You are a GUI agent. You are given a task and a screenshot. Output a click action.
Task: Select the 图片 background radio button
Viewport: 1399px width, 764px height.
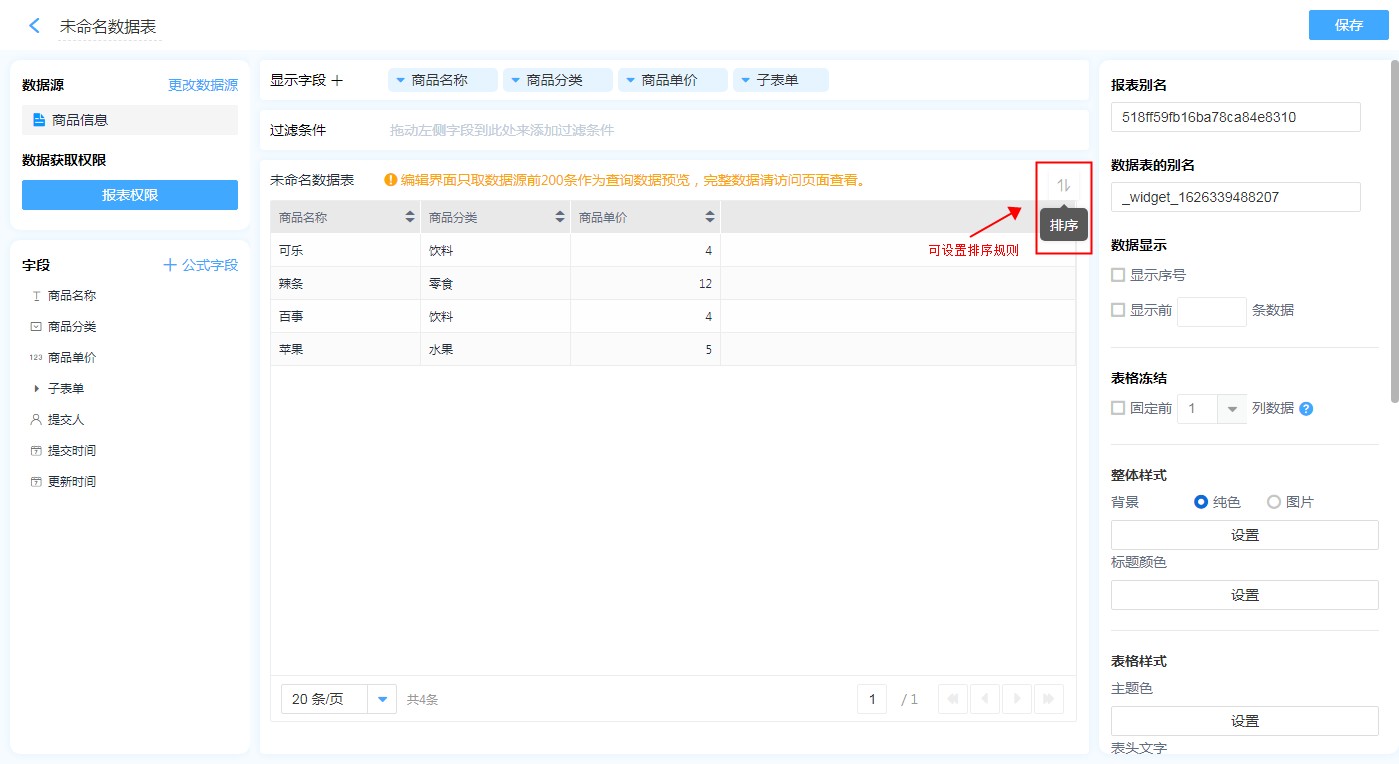click(1274, 502)
